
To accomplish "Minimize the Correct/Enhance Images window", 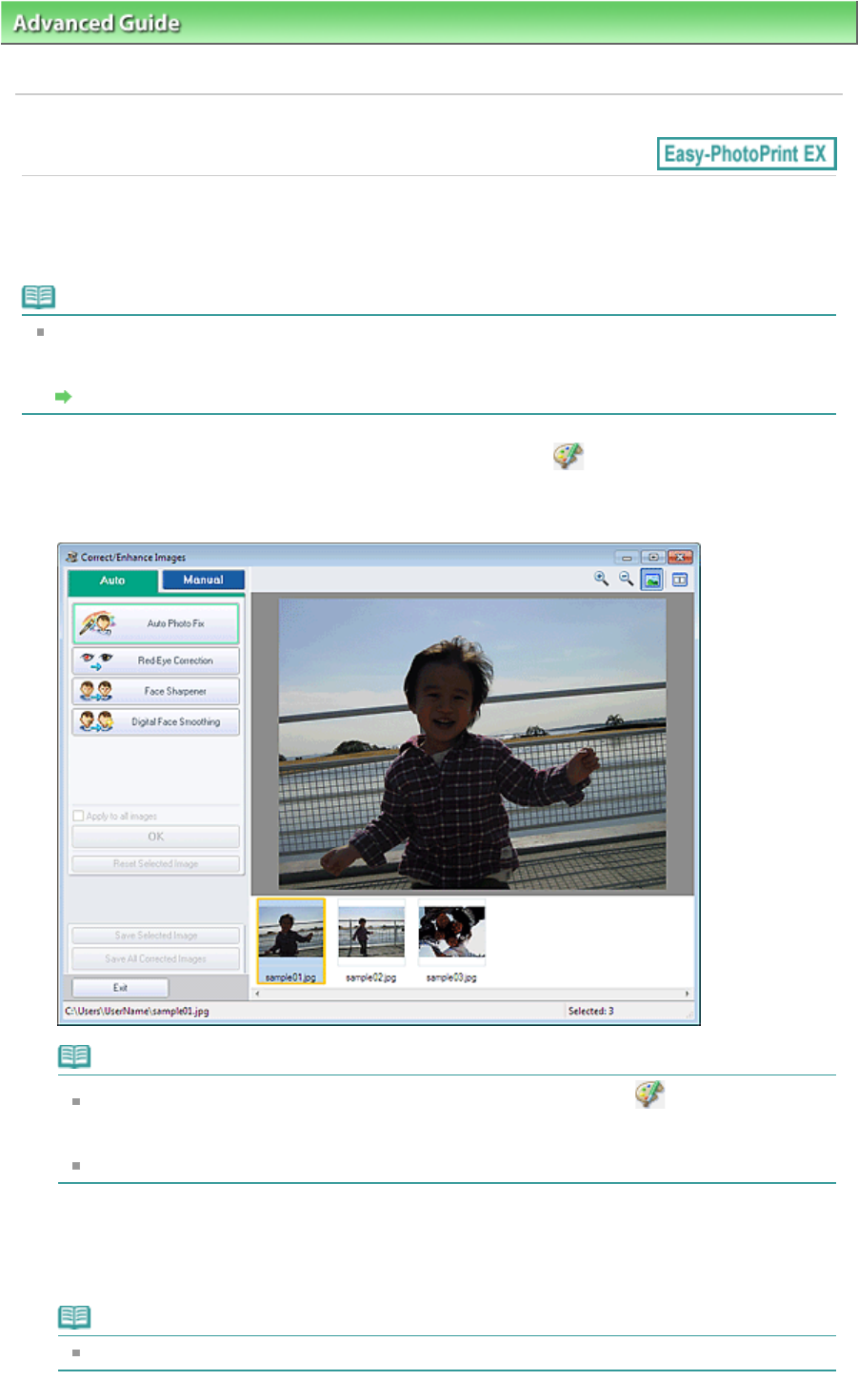I will [x=627, y=557].
